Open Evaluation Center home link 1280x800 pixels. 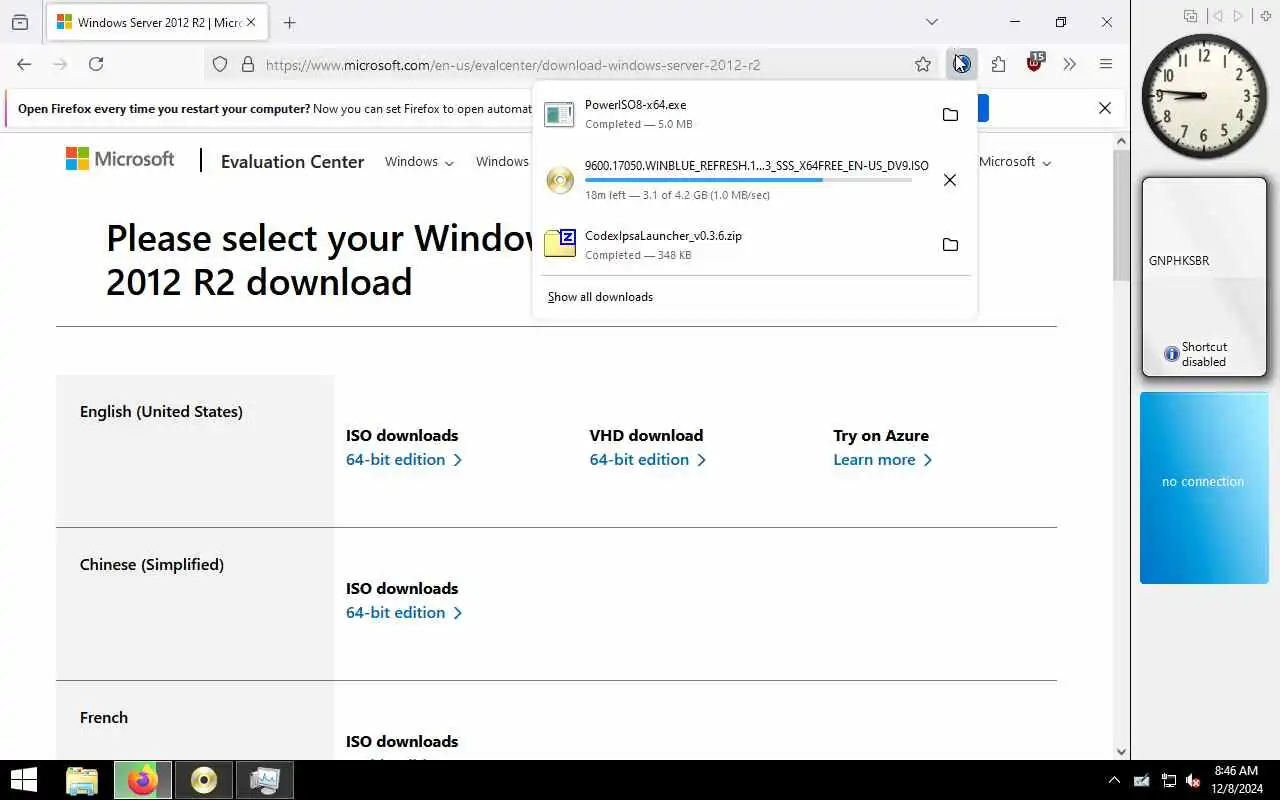[292, 162]
